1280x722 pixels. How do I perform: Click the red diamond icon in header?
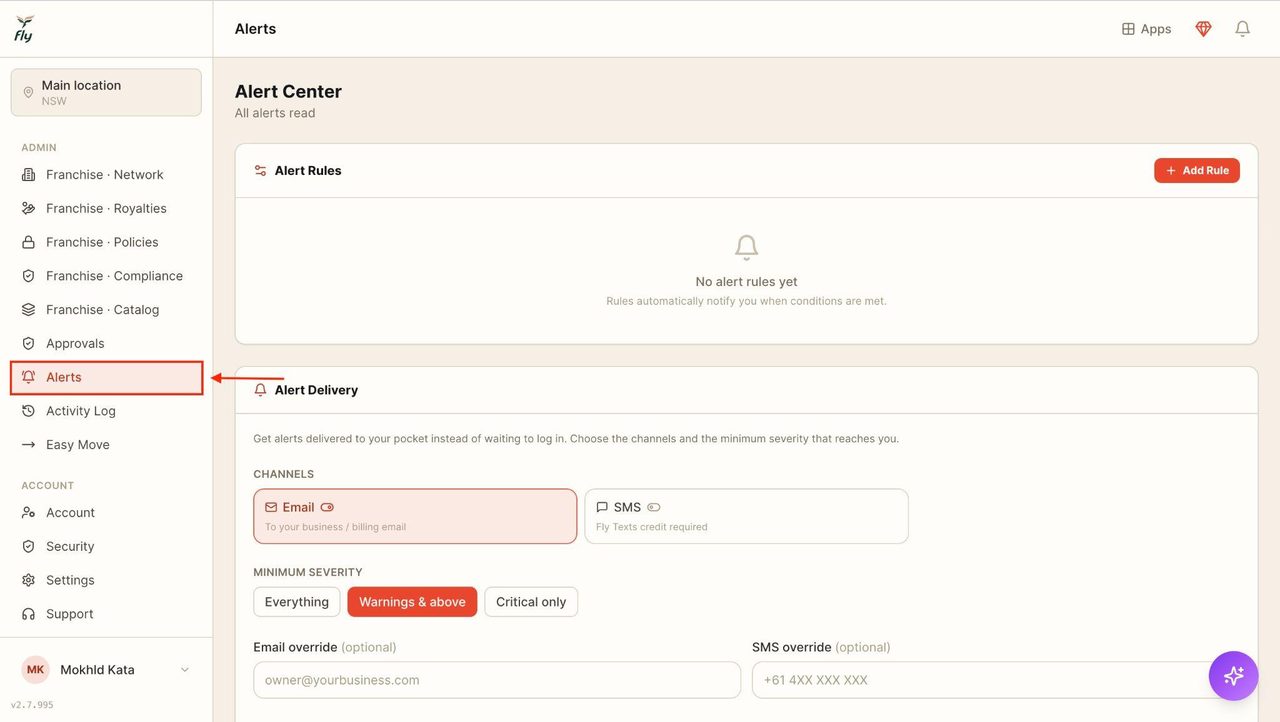tap(1203, 29)
